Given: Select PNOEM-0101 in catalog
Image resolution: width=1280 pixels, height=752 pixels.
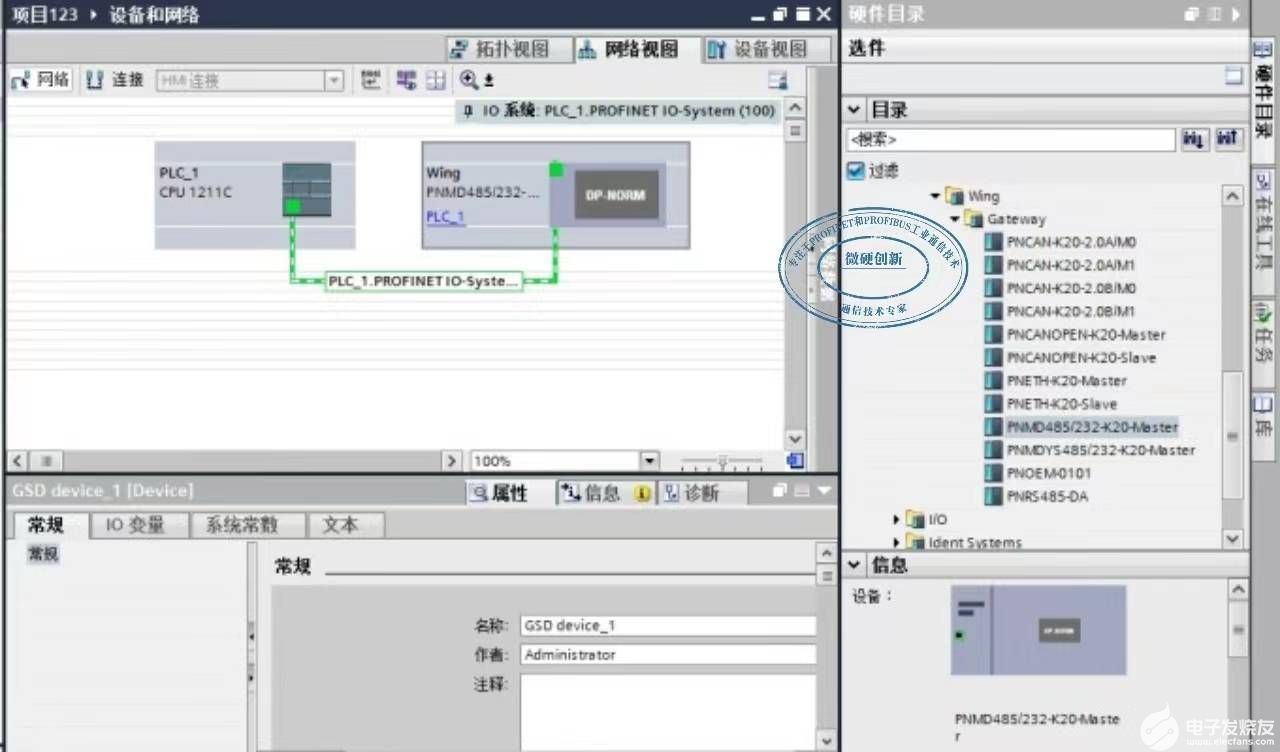Looking at the screenshot, I should click(x=1038, y=473).
